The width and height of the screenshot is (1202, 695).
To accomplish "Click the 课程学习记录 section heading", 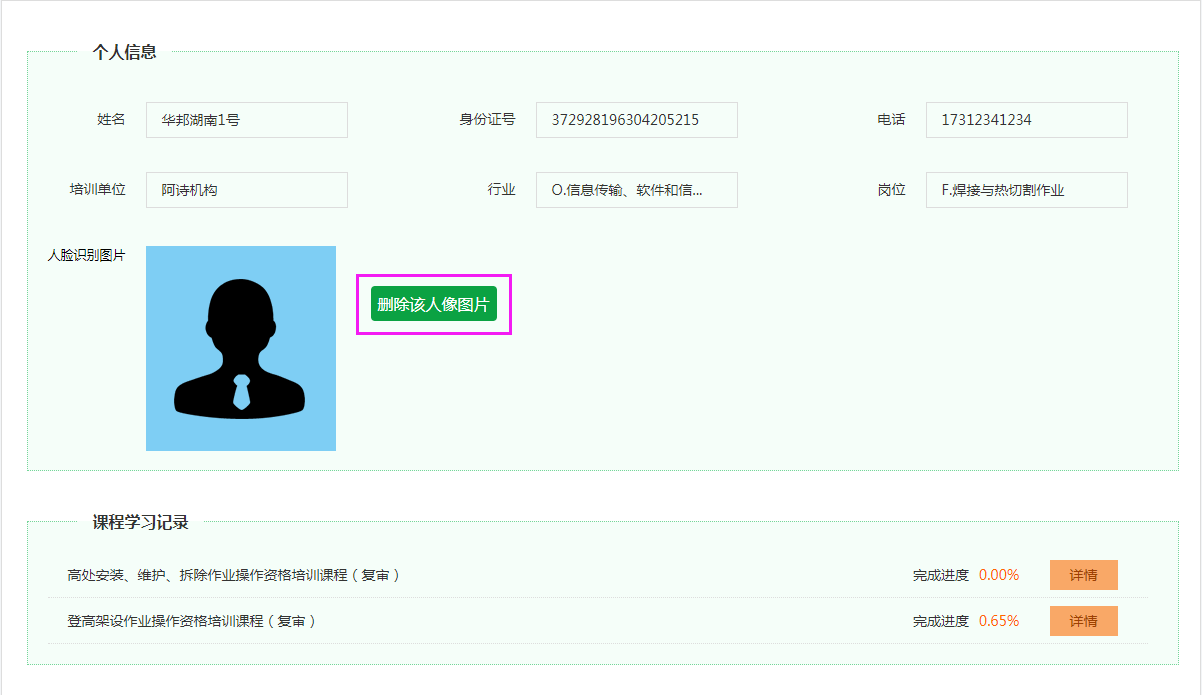I will tap(141, 522).
